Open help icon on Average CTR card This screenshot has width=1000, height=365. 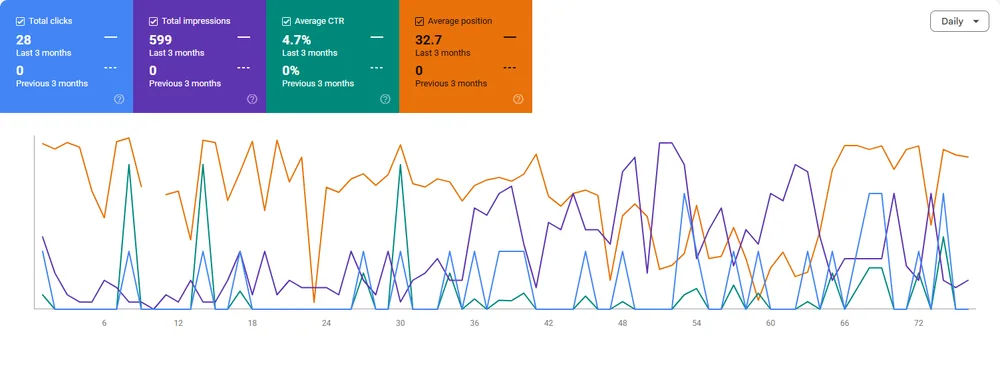pyautogui.click(x=385, y=99)
